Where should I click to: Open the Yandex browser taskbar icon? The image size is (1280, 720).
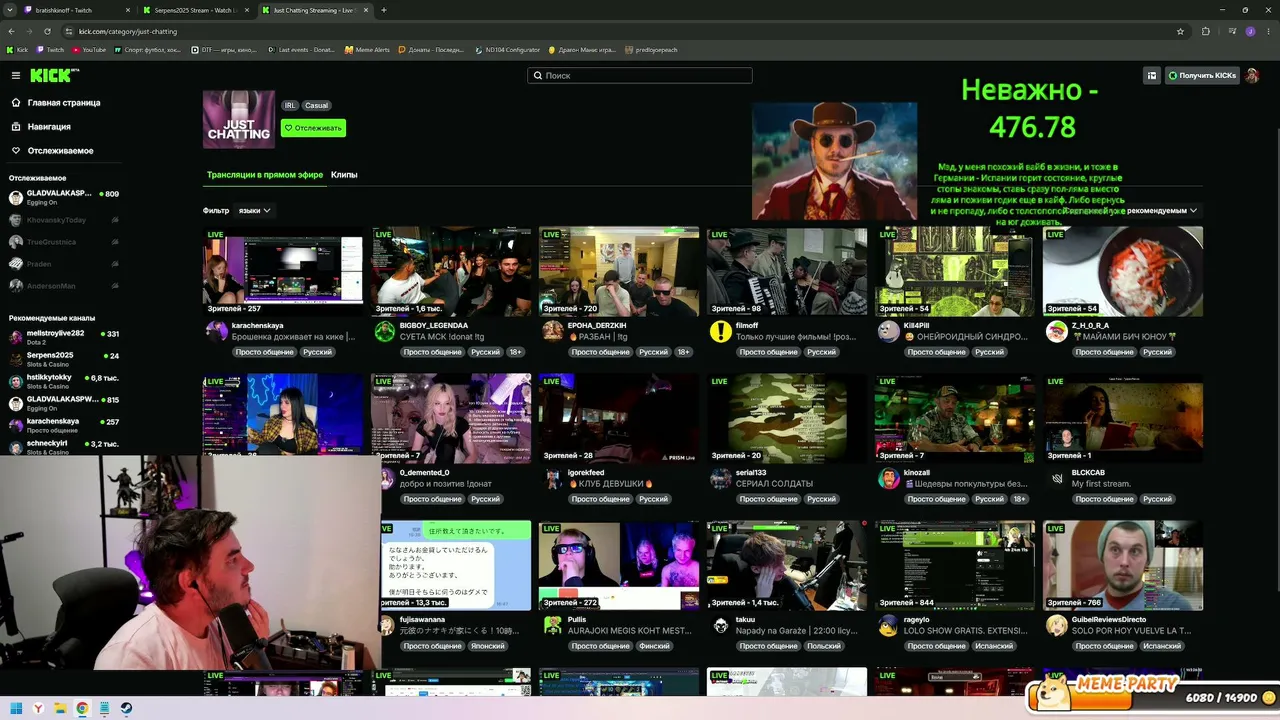click(38, 708)
